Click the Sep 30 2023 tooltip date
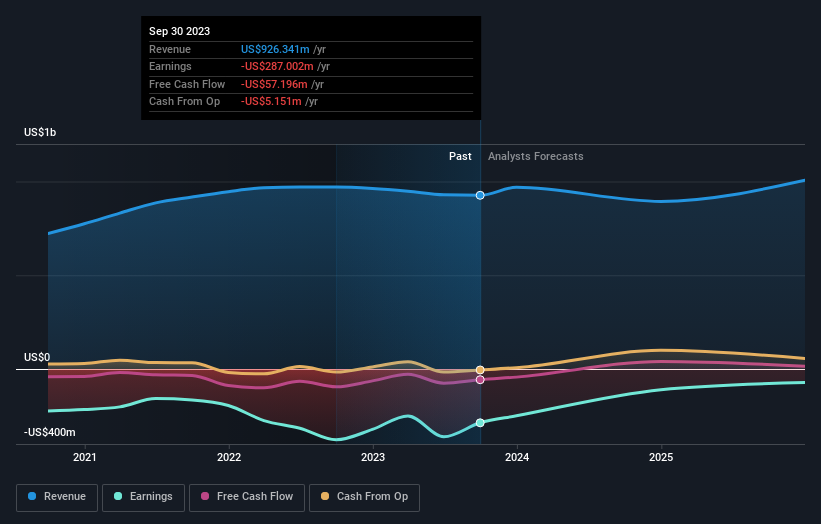821x524 pixels. (x=180, y=31)
